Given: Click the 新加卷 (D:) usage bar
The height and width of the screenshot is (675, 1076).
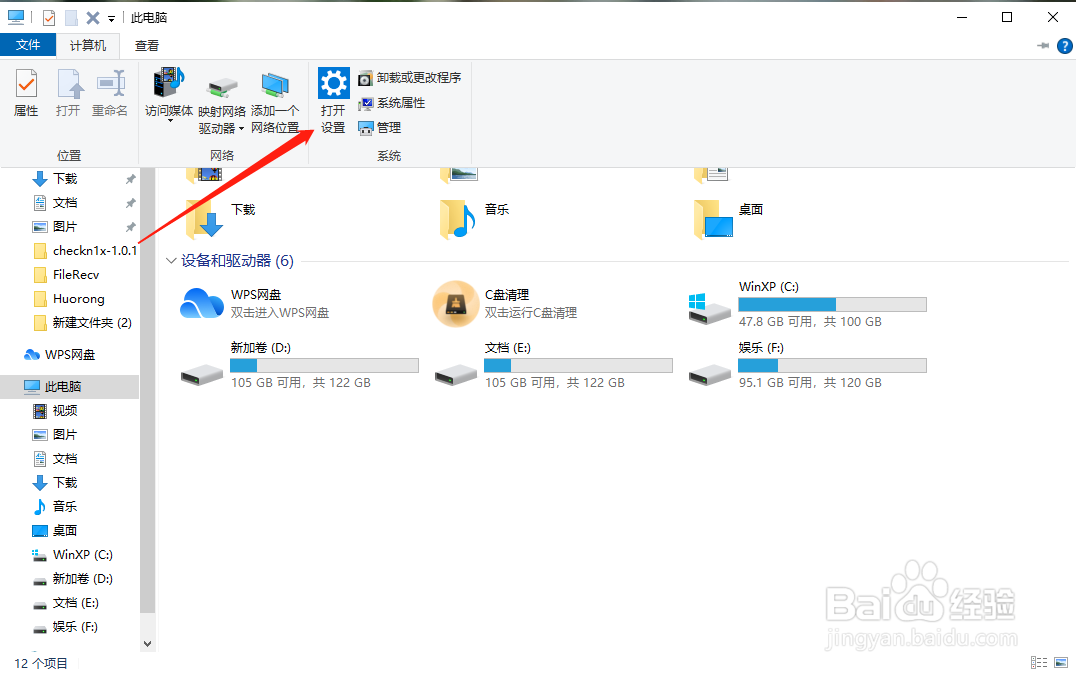Looking at the screenshot, I should tap(325, 366).
